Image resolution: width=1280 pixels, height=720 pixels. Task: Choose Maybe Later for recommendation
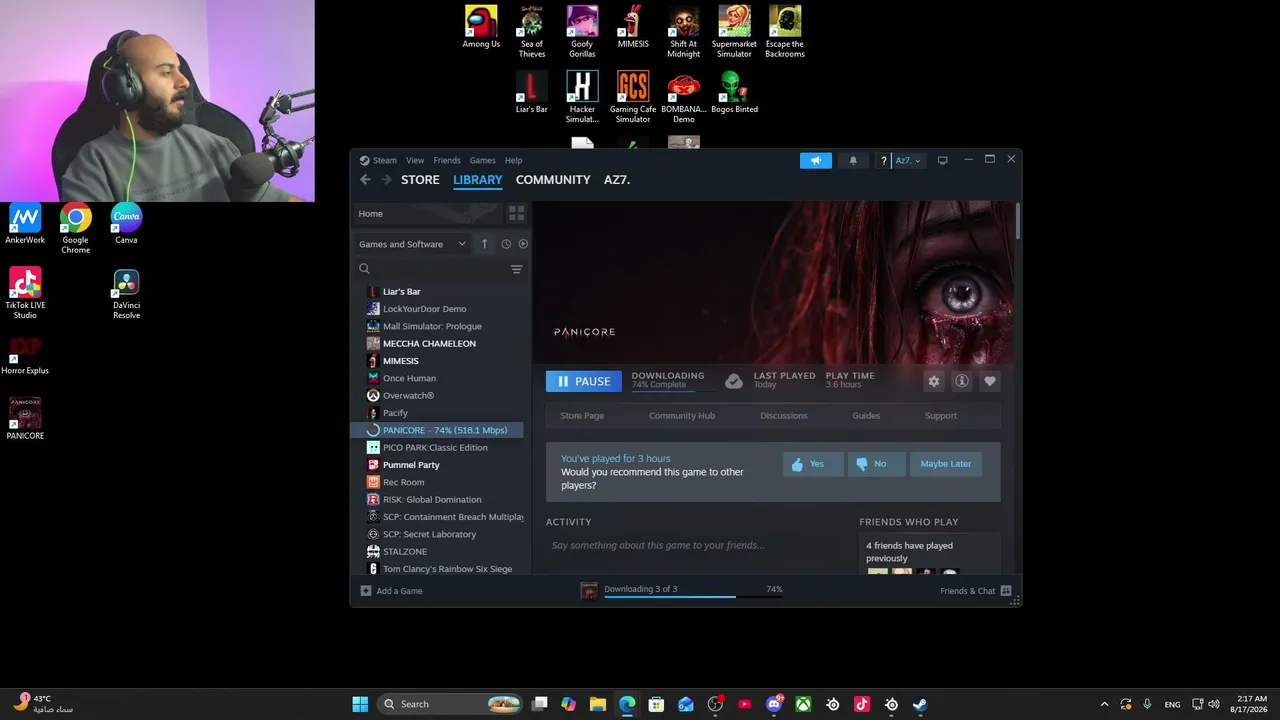[x=946, y=464]
